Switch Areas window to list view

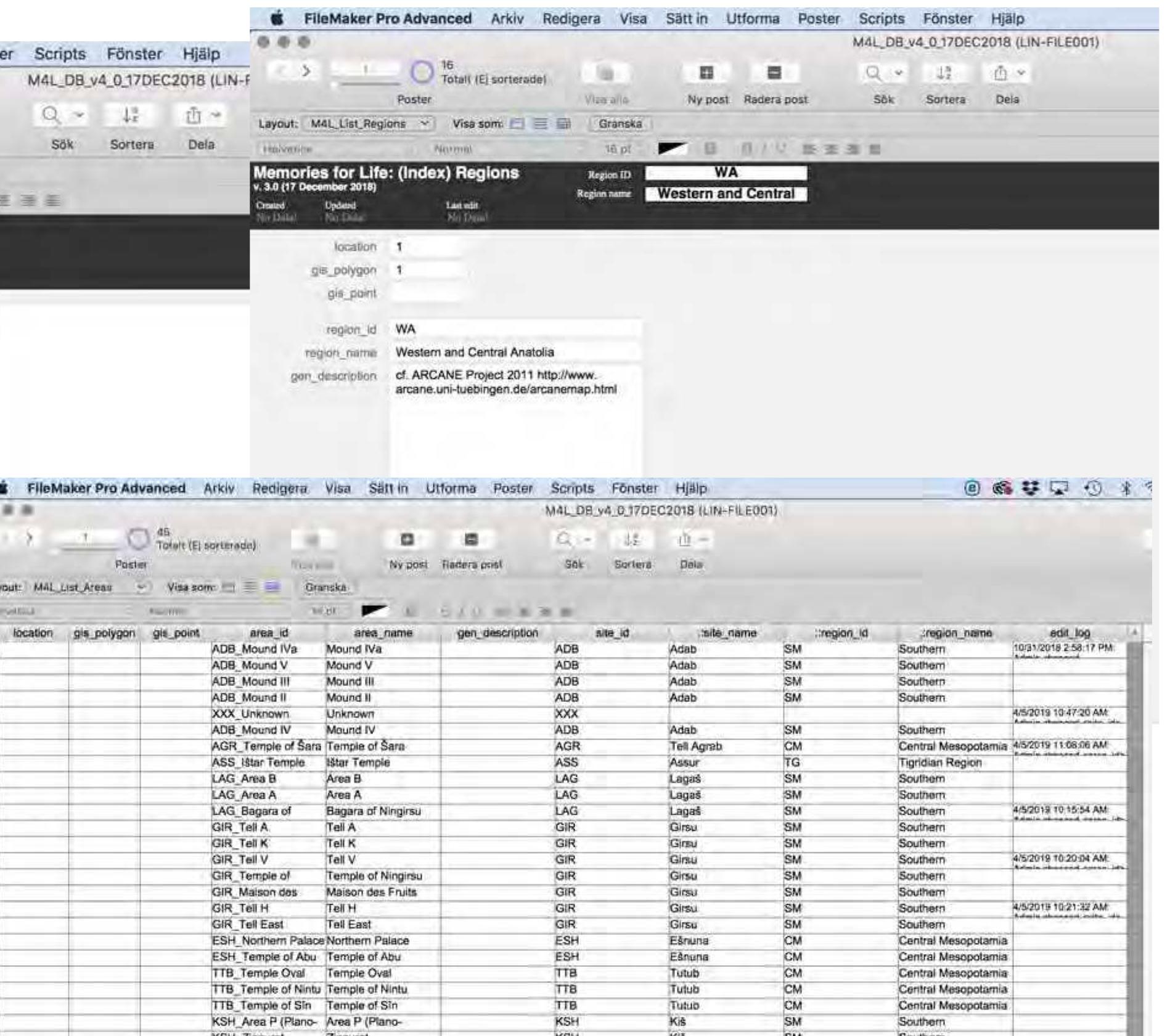250,587
